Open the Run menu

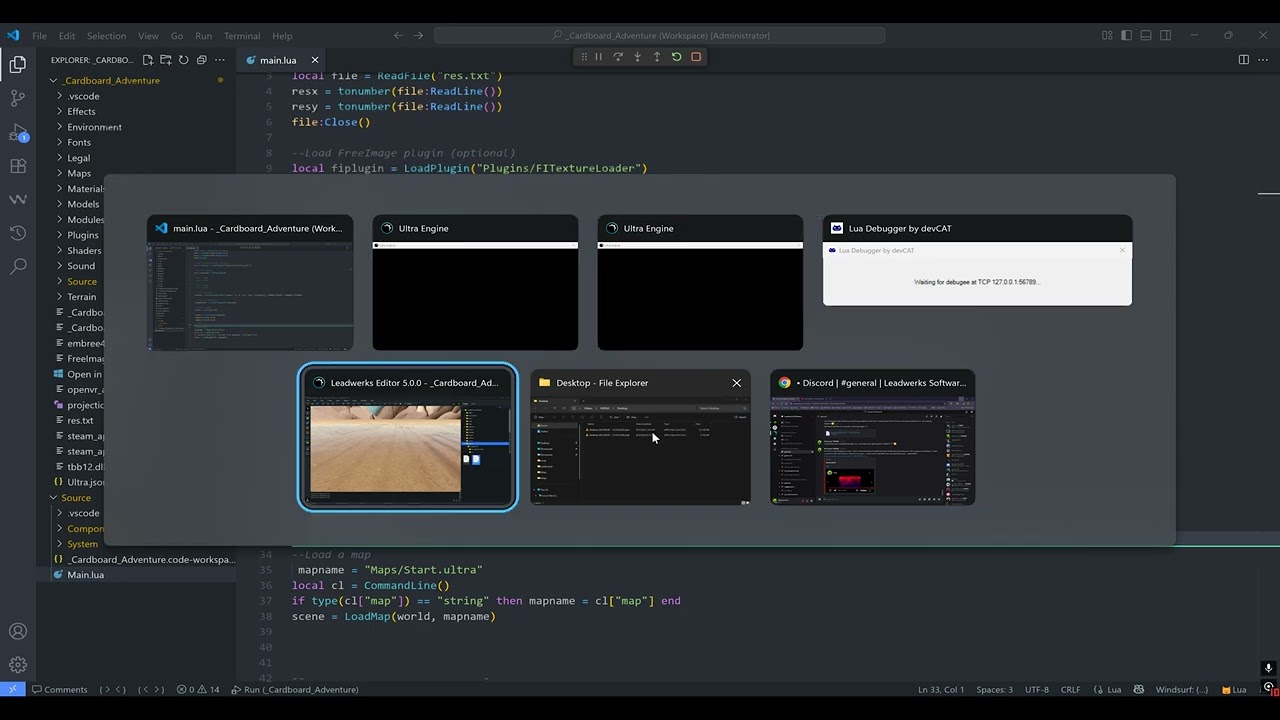click(x=204, y=35)
